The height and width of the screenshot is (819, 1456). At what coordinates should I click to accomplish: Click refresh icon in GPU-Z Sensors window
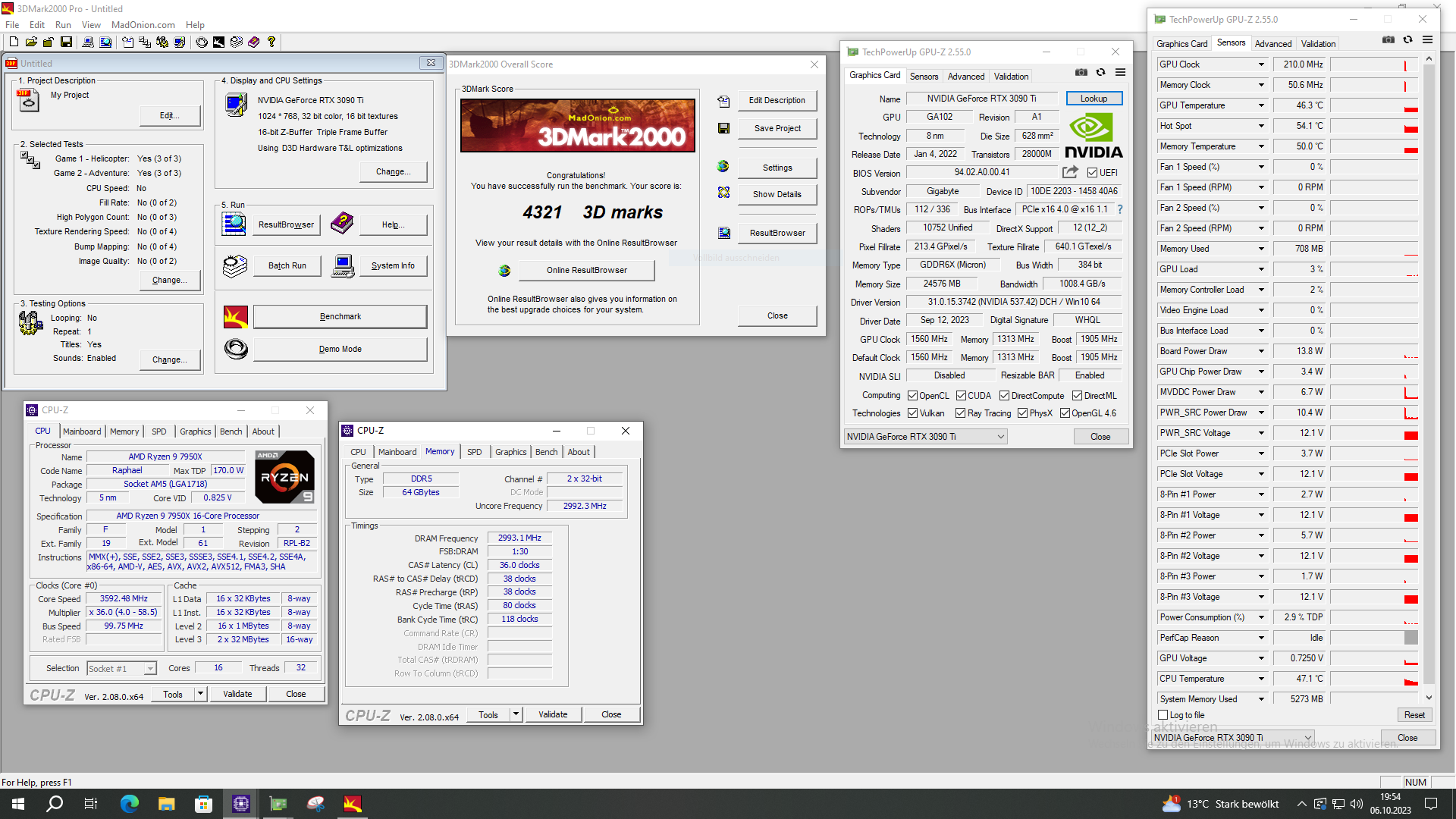point(1408,40)
